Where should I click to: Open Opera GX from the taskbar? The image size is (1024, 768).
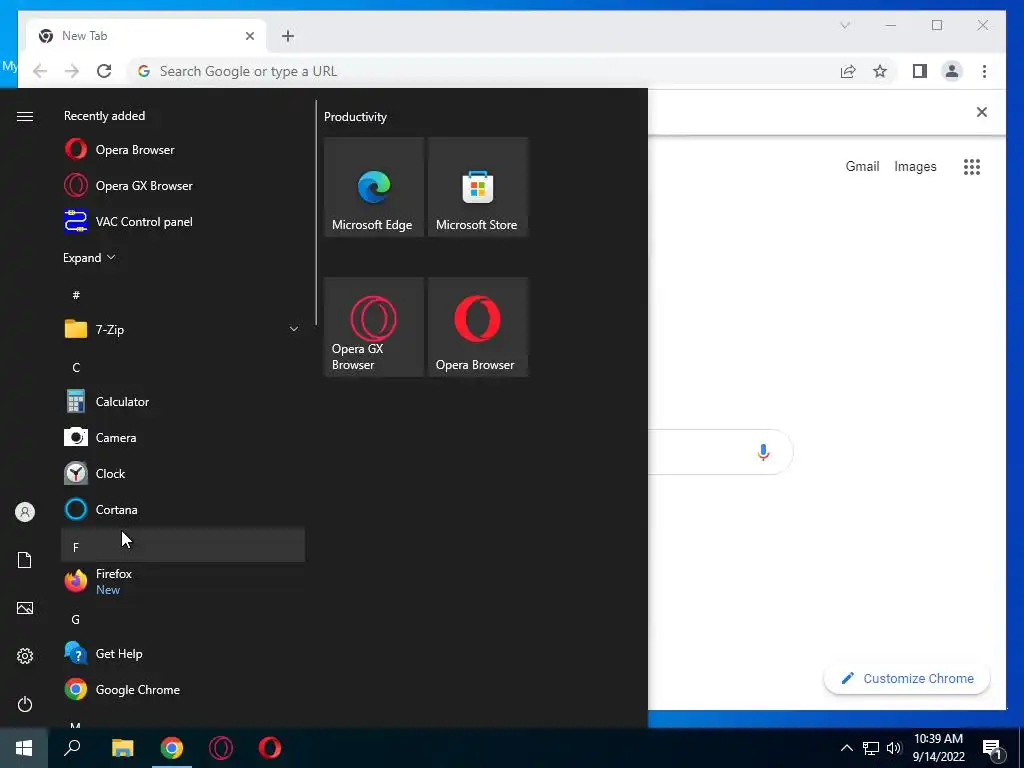coord(221,748)
